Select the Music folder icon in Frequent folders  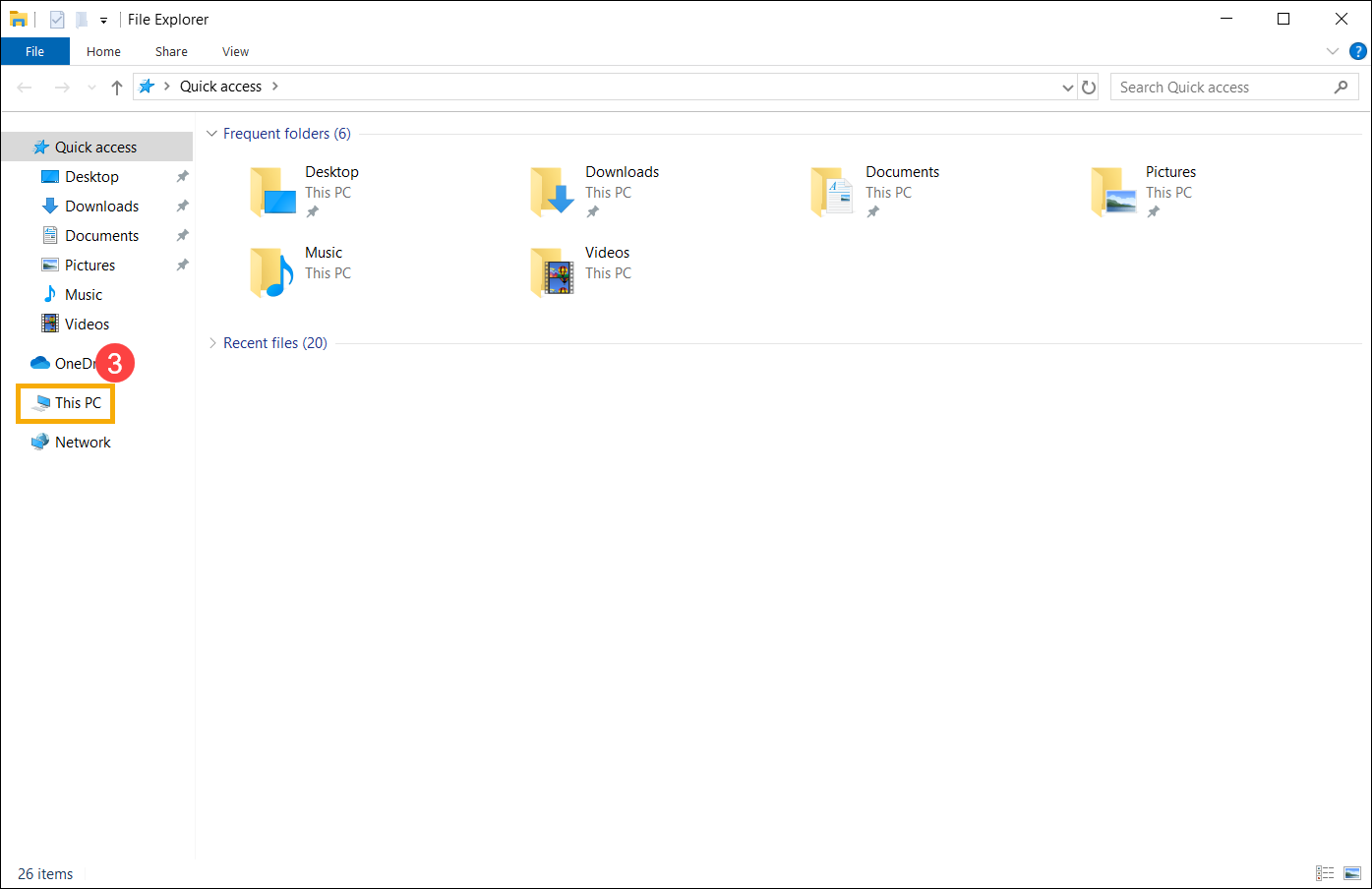point(272,272)
